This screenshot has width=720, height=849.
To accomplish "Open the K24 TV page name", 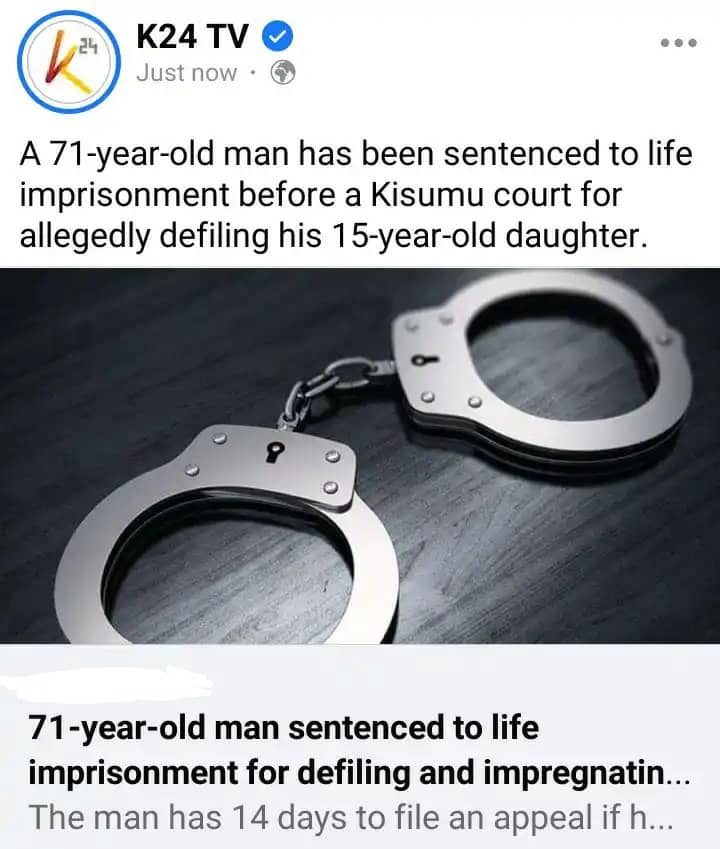I will [x=192, y=37].
